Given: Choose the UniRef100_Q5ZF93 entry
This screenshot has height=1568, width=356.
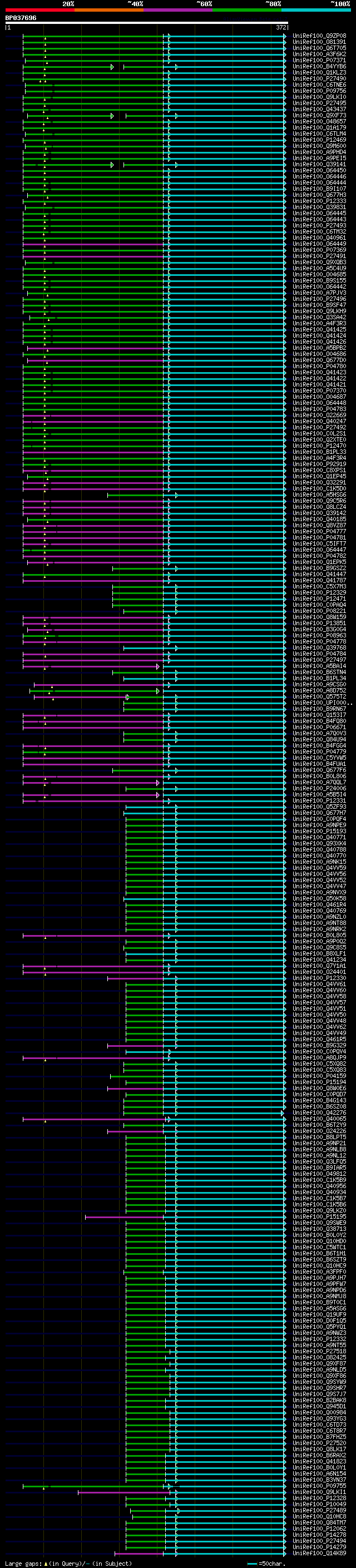Looking at the screenshot, I should point(319,807).
